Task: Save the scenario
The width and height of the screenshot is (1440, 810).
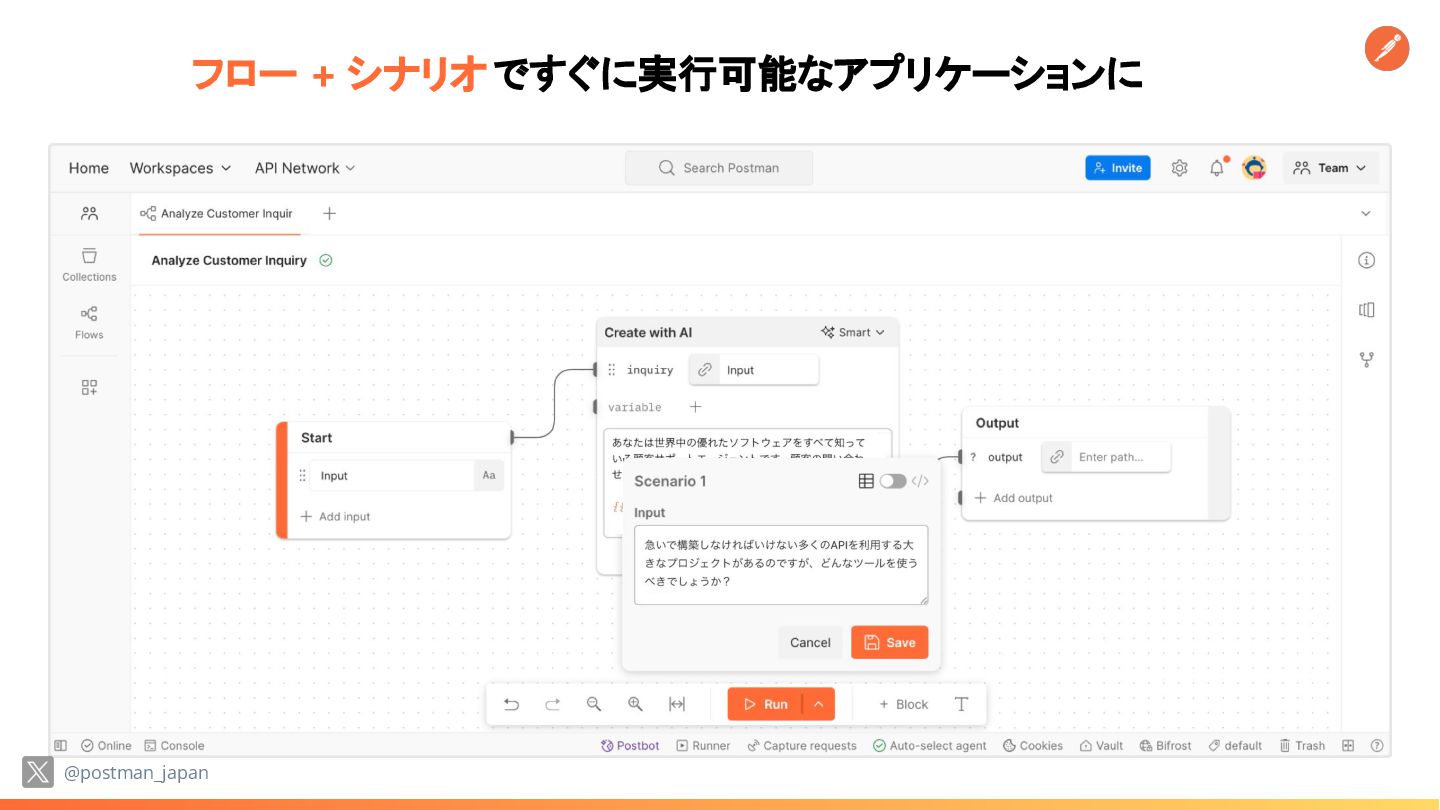Action: click(890, 643)
